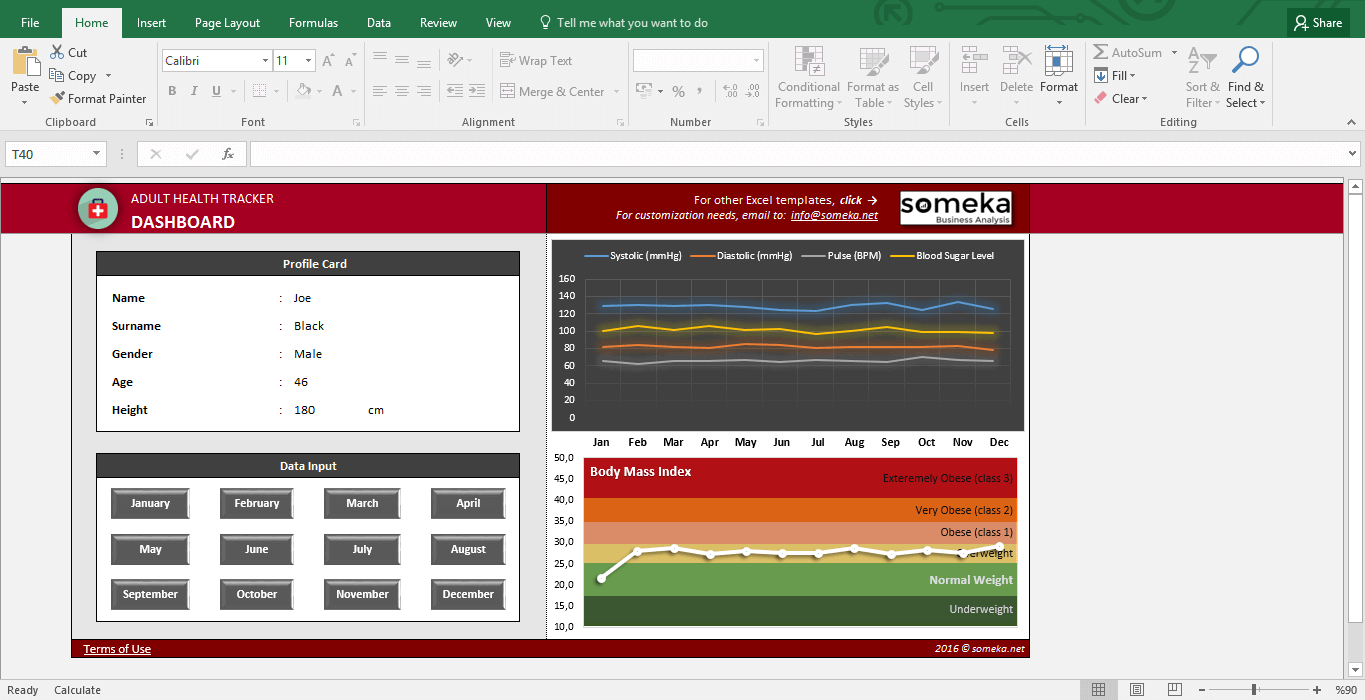The width and height of the screenshot is (1365, 700).
Task: Click the AutoSum sigma icon
Action: click(1101, 53)
